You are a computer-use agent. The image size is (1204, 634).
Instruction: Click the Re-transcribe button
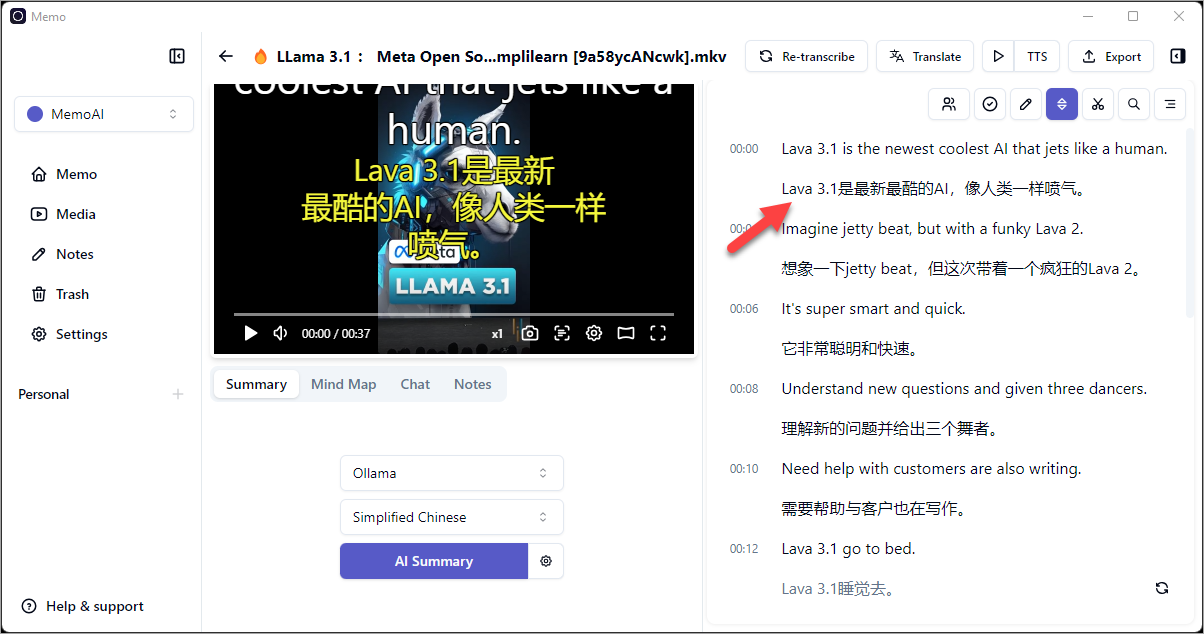pyautogui.click(x=807, y=57)
